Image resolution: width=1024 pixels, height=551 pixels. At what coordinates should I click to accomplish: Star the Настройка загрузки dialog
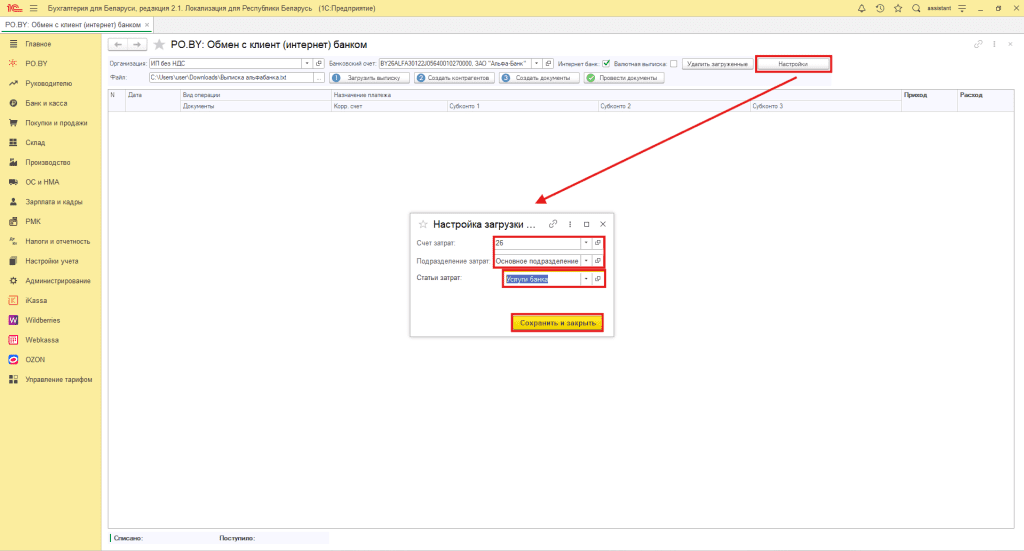(x=422, y=224)
